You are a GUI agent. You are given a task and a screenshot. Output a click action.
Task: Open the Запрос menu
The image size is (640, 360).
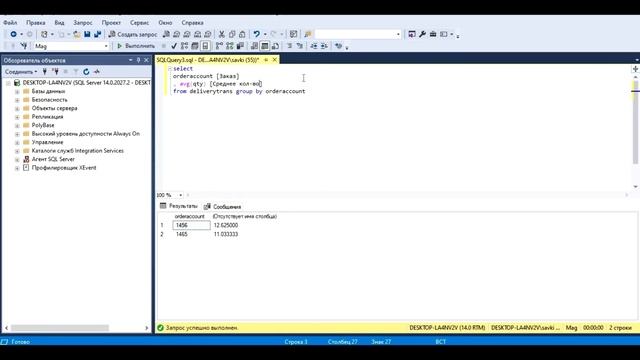coord(83,23)
